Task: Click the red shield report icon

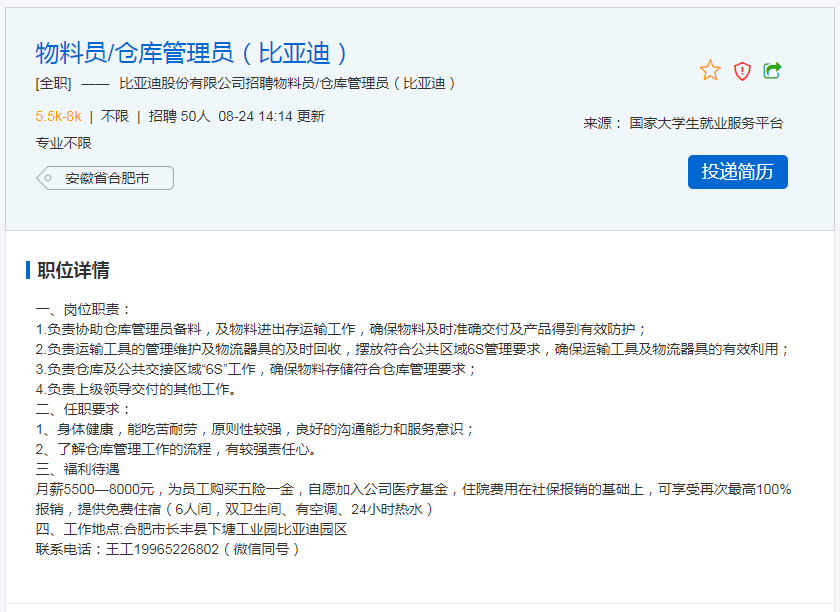Action: pyautogui.click(x=742, y=71)
